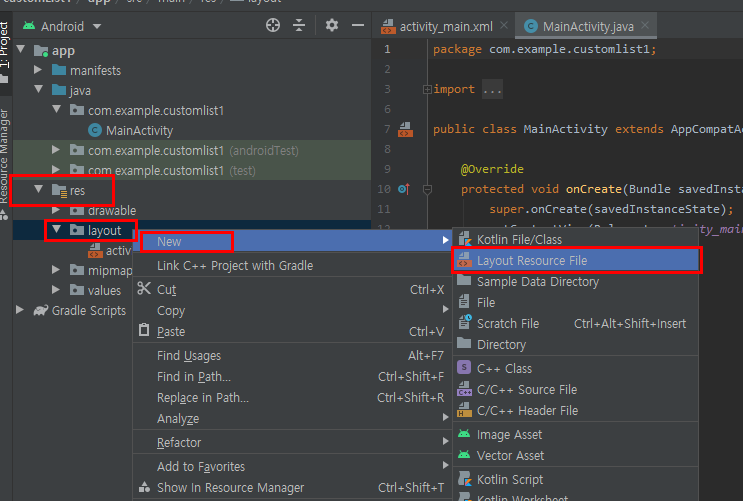The width and height of the screenshot is (743, 501).
Task: Select the mipmap folder in tree
Action: click(101, 270)
